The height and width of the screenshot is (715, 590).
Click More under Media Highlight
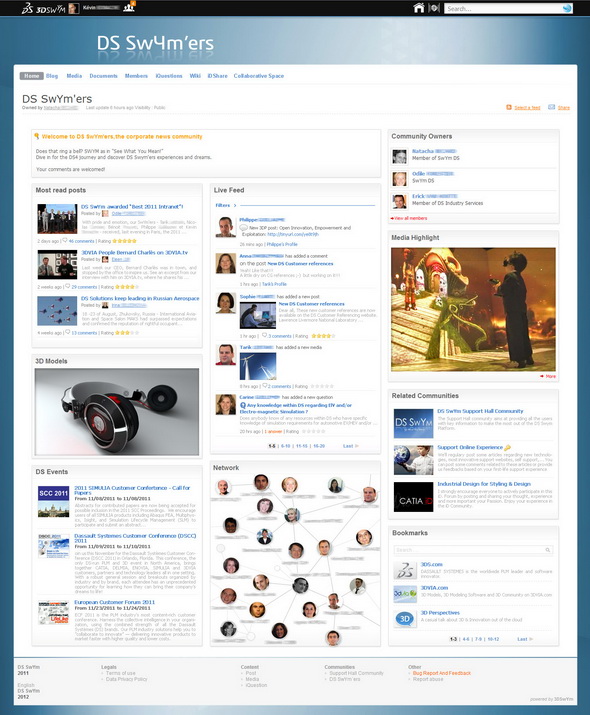point(548,376)
